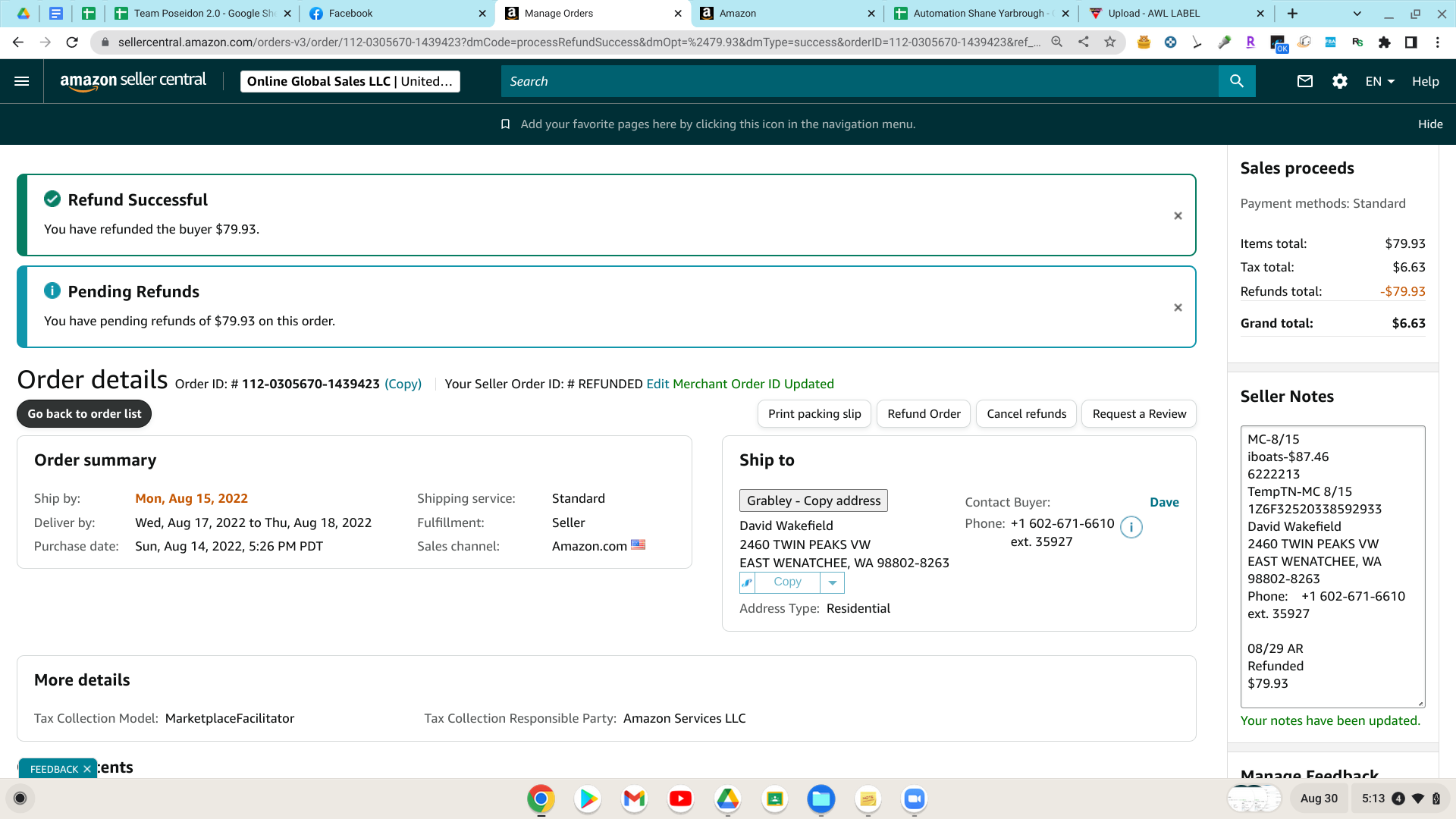Hide the favorites bar

pyautogui.click(x=1430, y=124)
